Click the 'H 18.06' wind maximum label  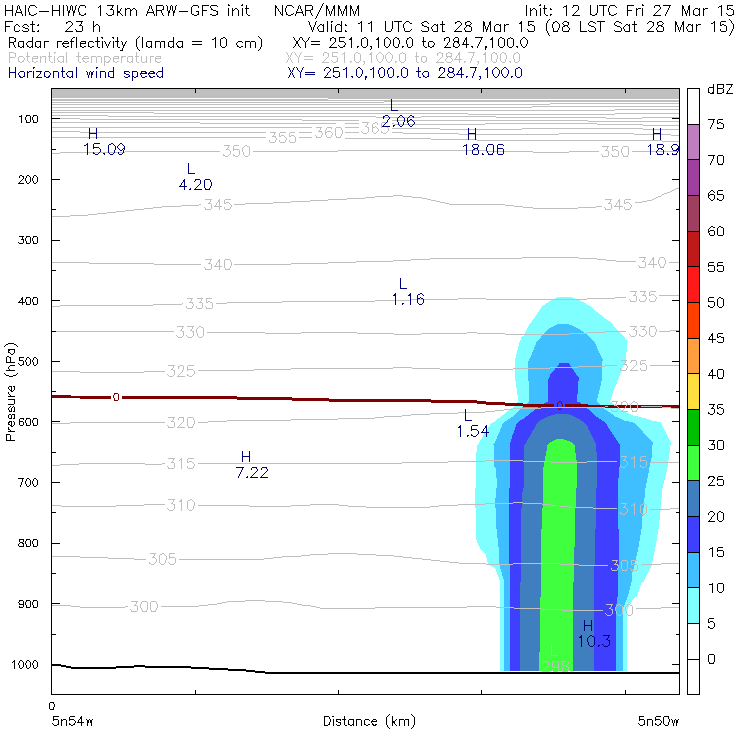coord(483,143)
